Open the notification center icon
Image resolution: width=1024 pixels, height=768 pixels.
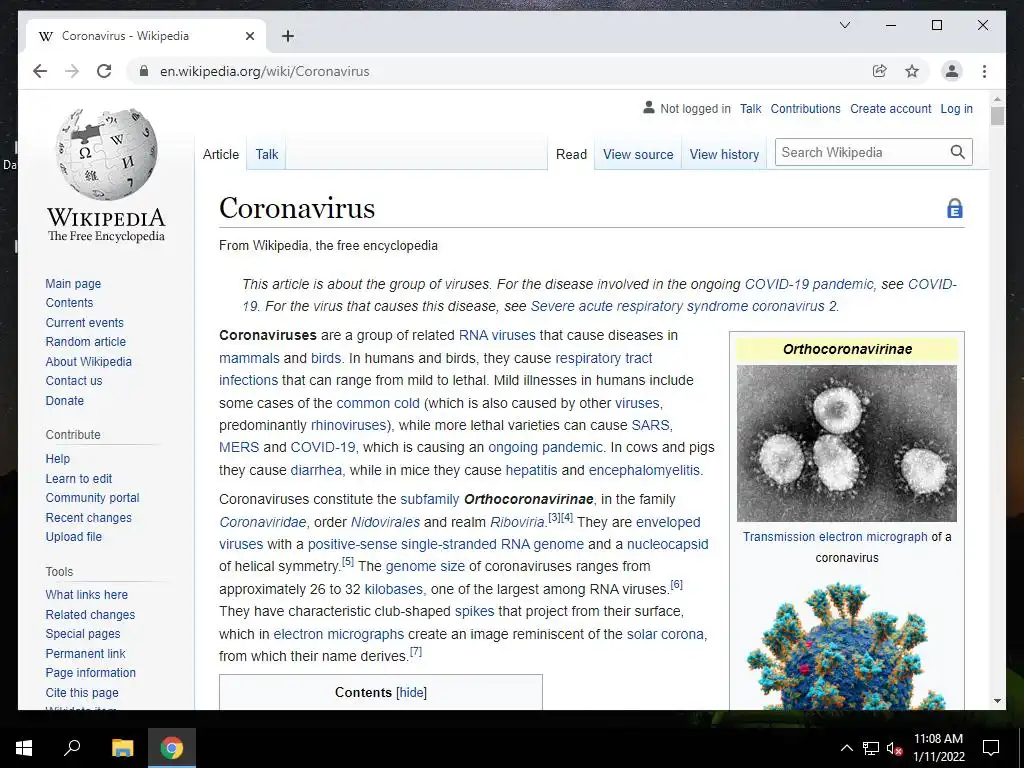tap(991, 748)
